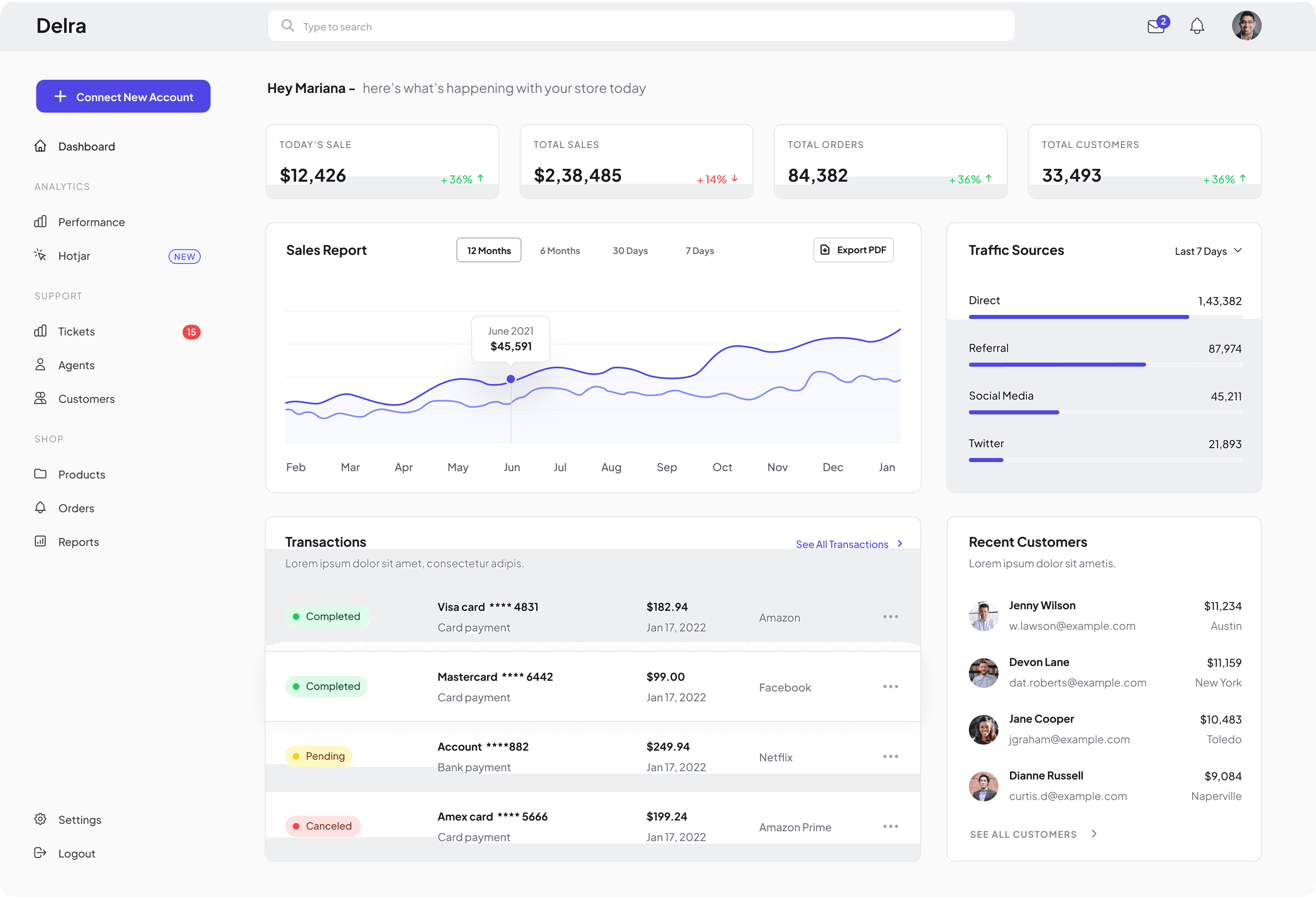Click the See All Customers chevron
Image resolution: width=1316 pixels, height=897 pixels.
coord(1094,834)
